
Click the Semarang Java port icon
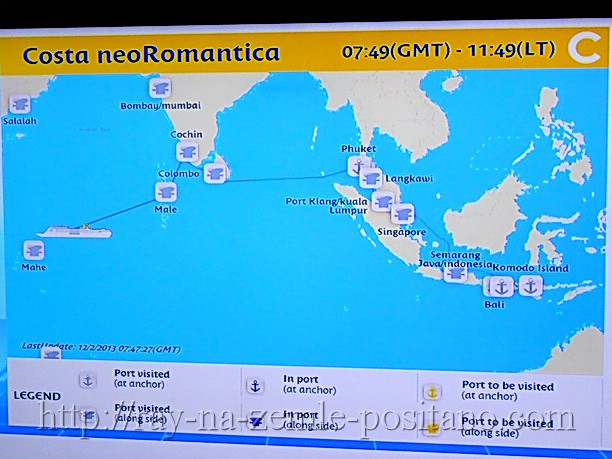point(455,273)
